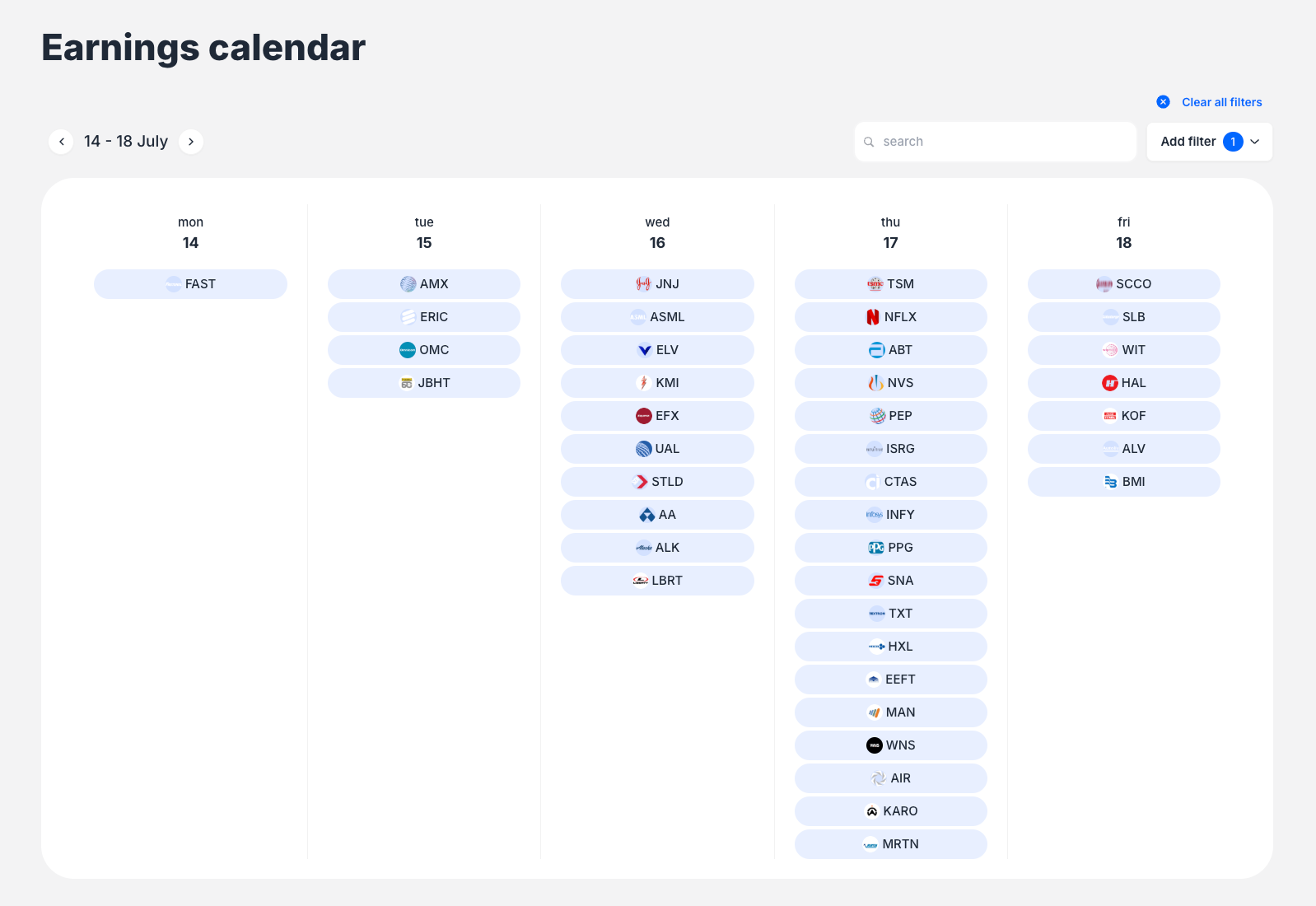Click the Netflix logo icon beside NFLX
Viewport: 1316px width, 906px height.
[x=873, y=317]
